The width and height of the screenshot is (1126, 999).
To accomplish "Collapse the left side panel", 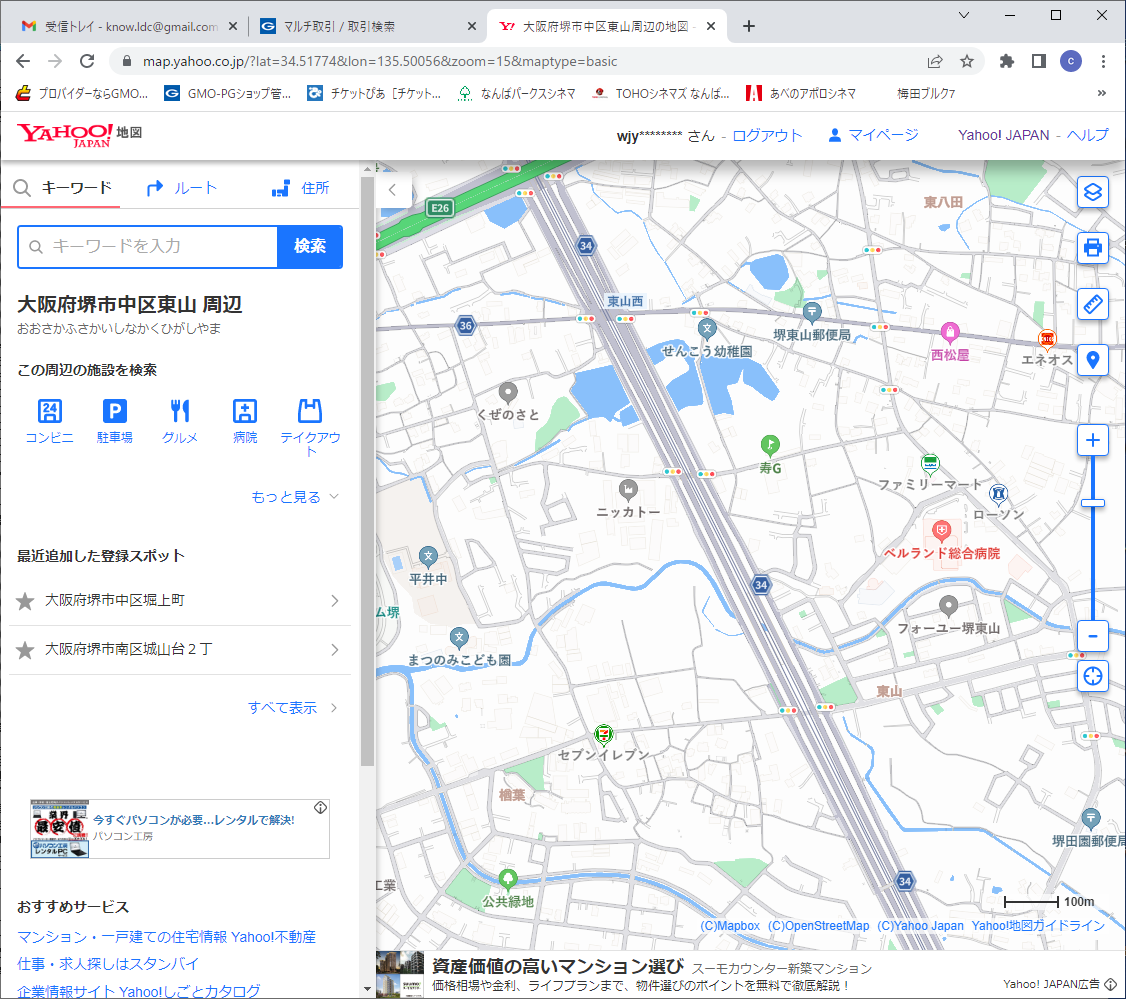I will pyautogui.click(x=393, y=189).
